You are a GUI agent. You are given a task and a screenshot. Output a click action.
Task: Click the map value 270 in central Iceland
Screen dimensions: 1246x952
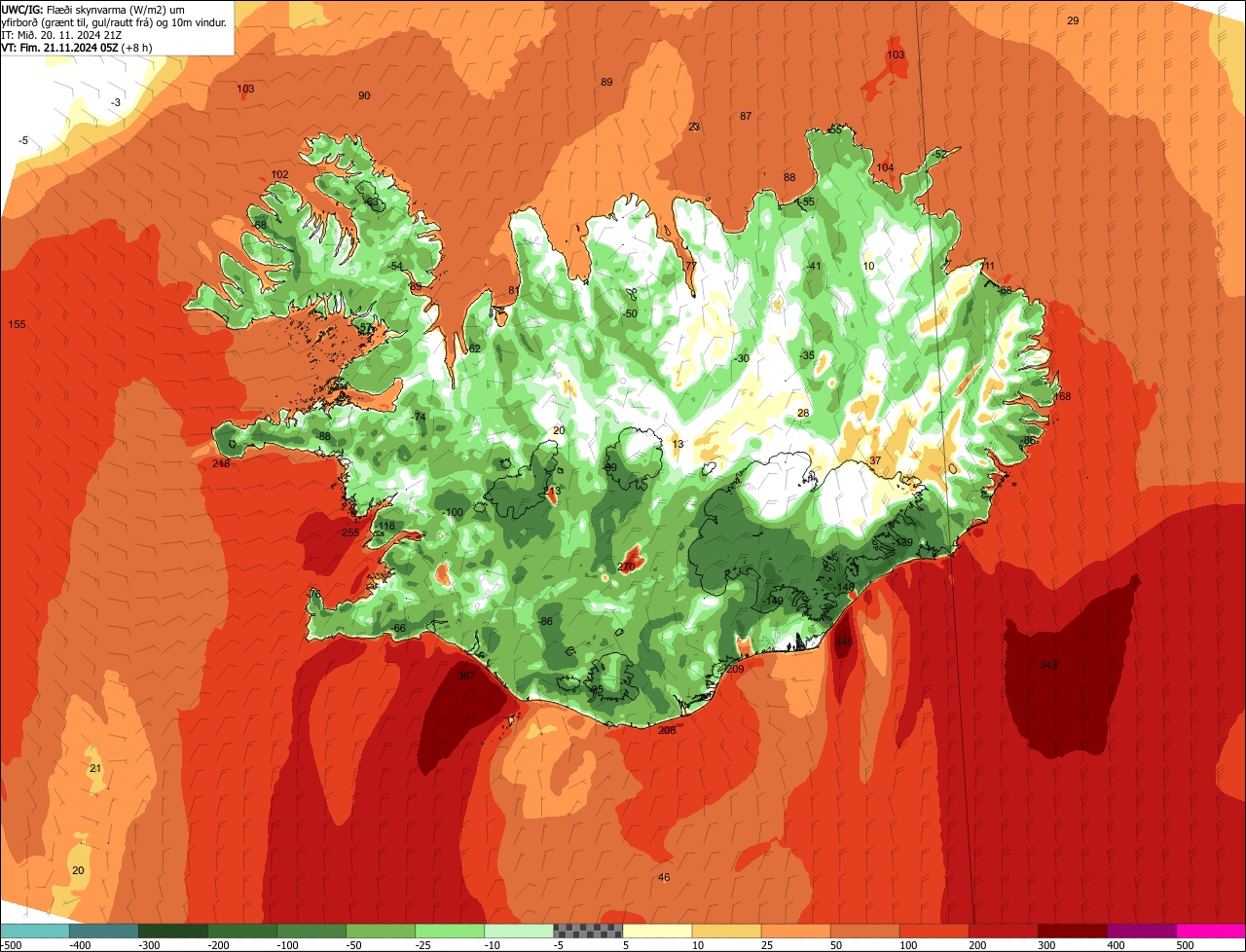tap(626, 567)
